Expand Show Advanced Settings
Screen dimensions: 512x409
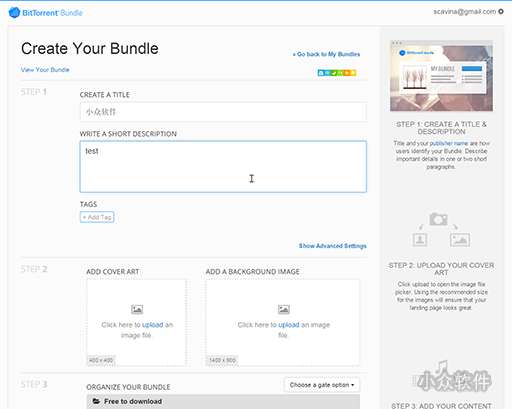(332, 246)
